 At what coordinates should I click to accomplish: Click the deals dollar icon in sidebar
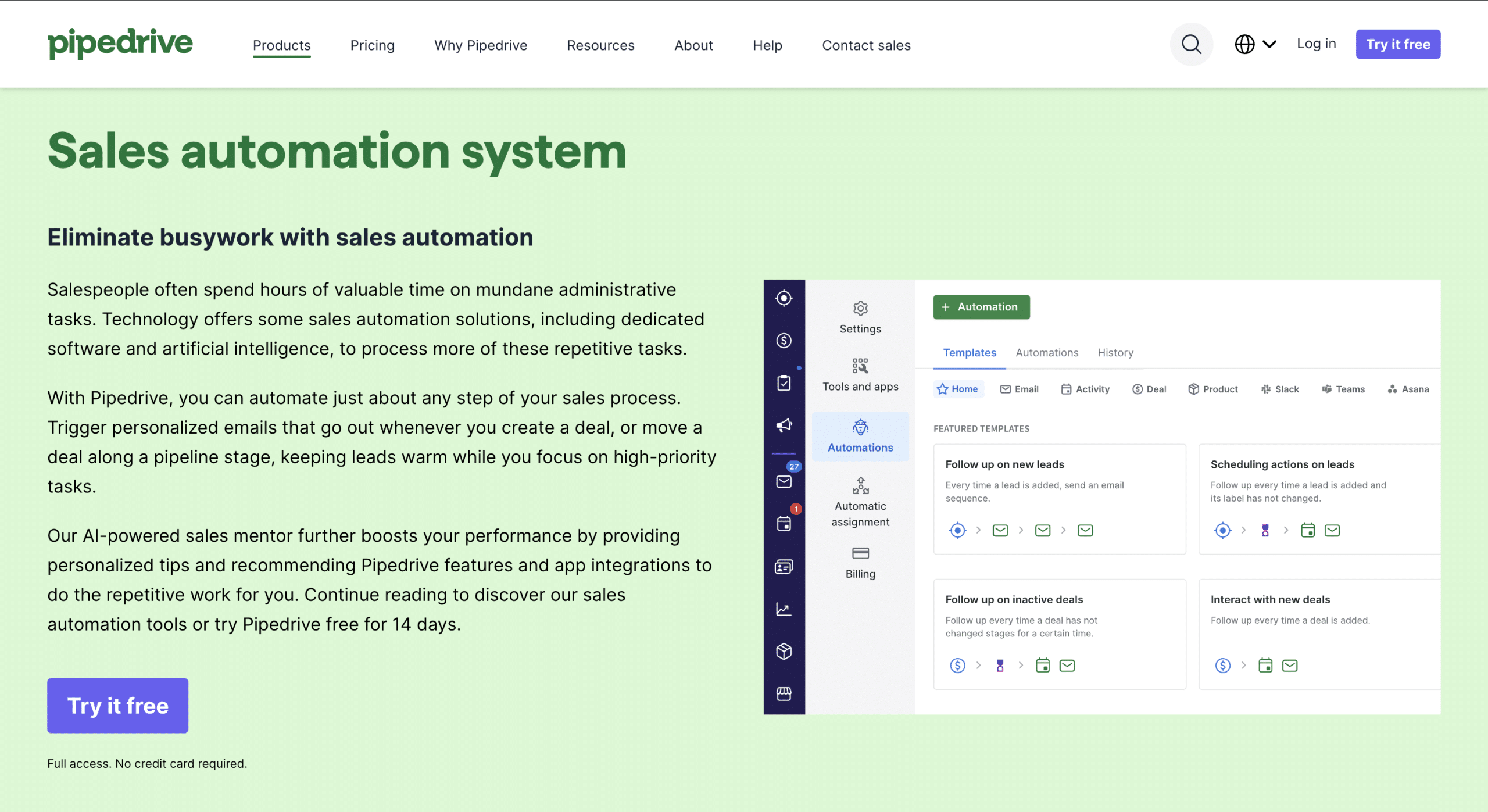tap(784, 341)
